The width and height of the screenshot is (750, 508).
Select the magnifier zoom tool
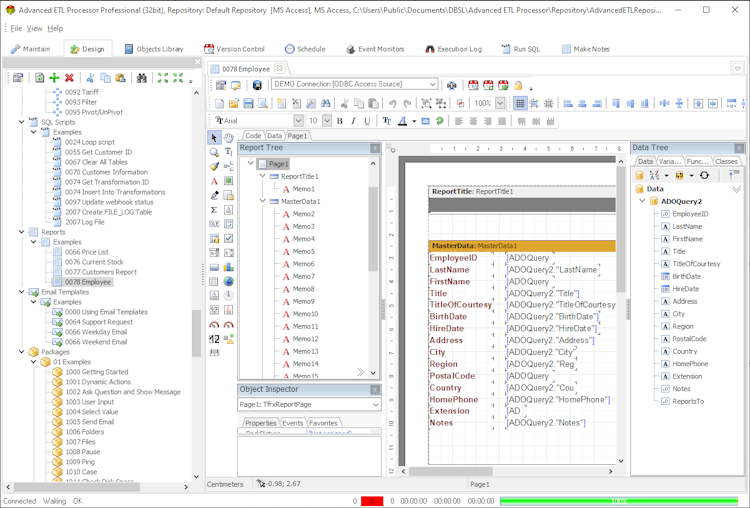[214, 152]
